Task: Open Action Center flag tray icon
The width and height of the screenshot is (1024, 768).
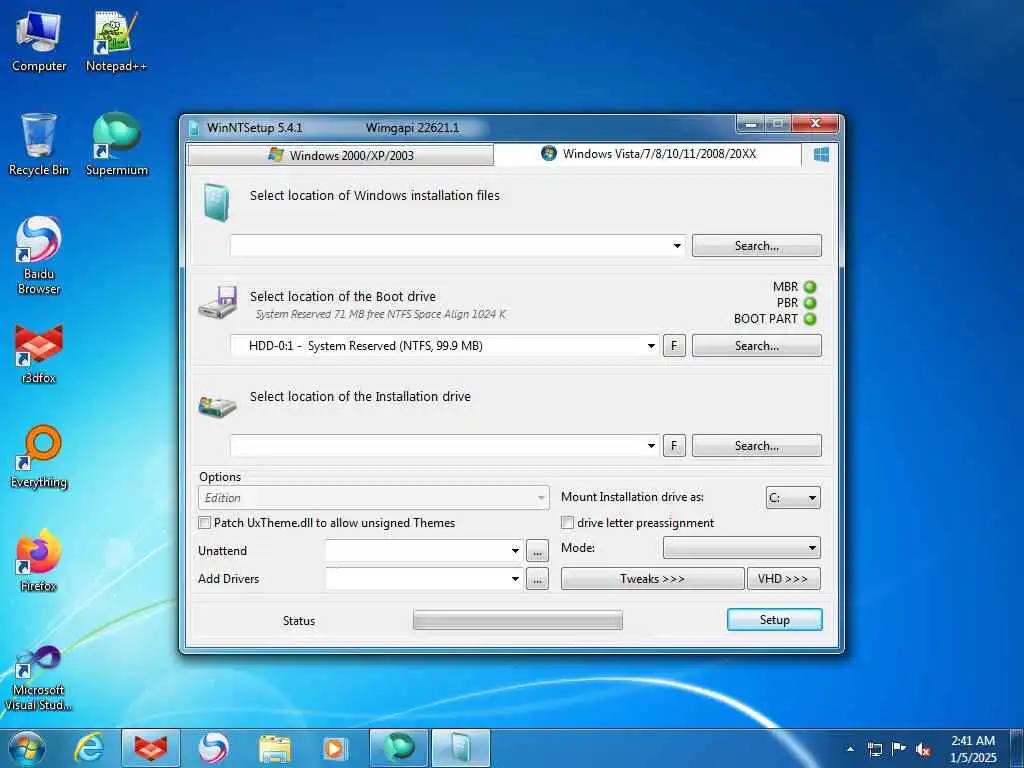Action: [x=899, y=749]
